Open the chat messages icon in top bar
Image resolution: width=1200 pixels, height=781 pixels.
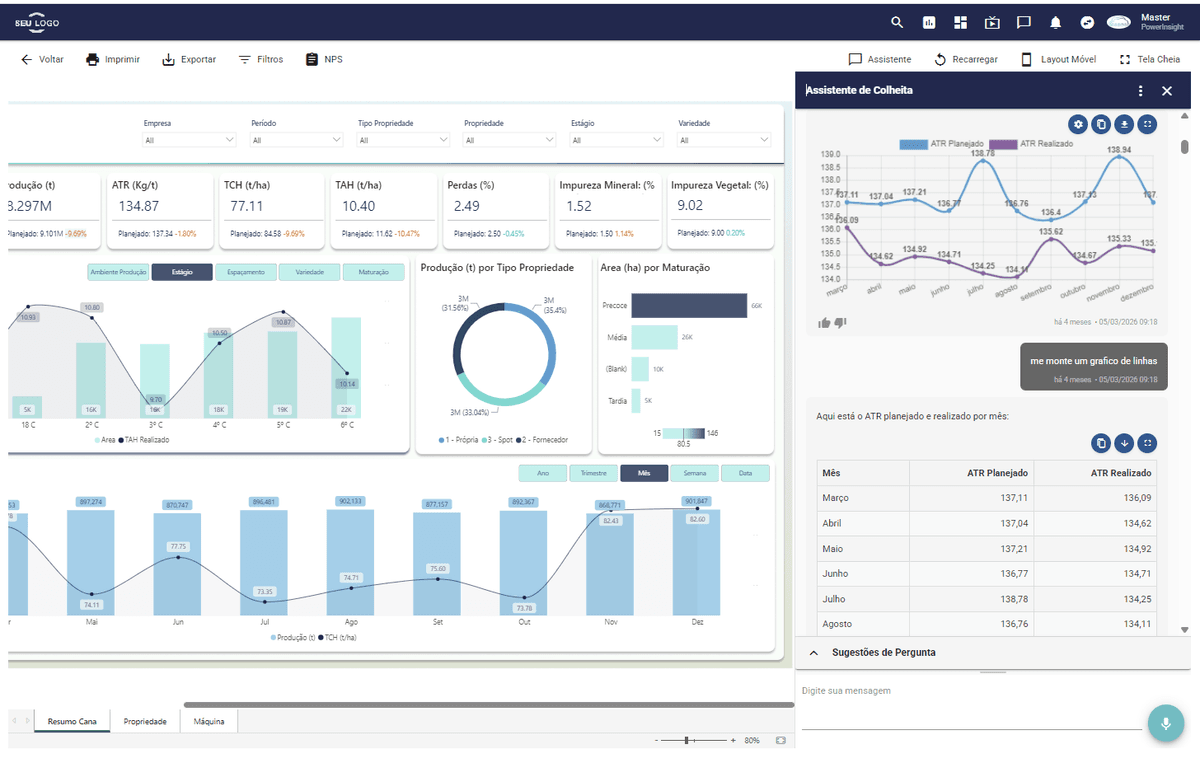[x=1023, y=22]
